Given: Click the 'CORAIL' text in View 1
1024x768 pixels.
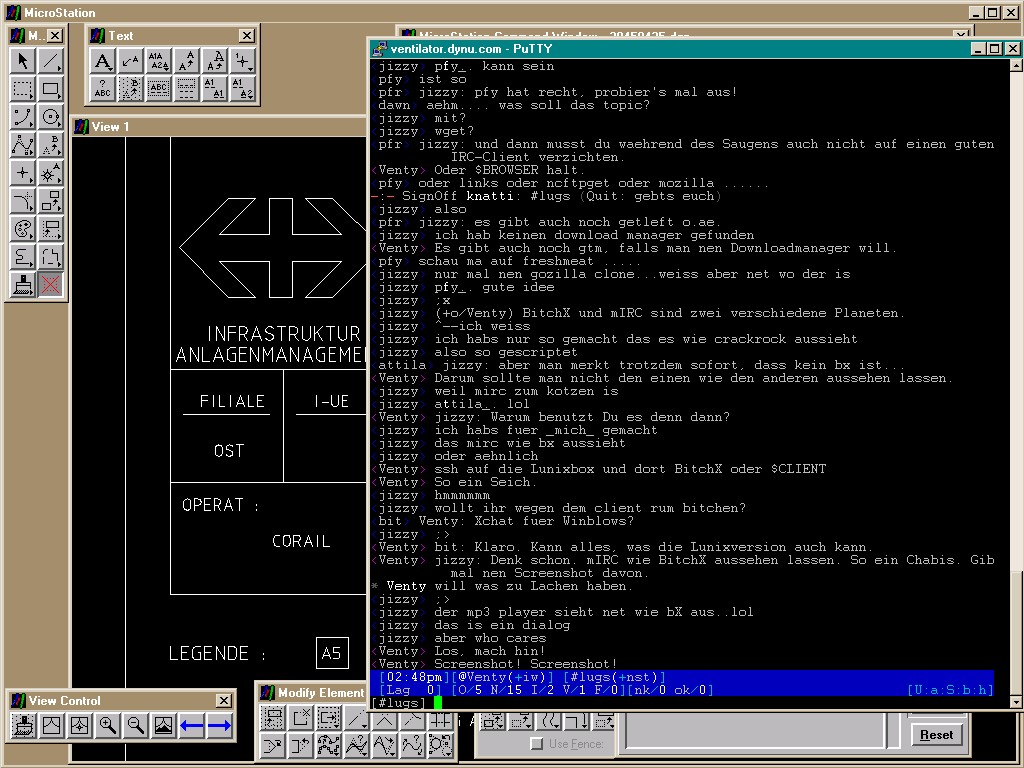Looking at the screenshot, I should click(301, 541).
